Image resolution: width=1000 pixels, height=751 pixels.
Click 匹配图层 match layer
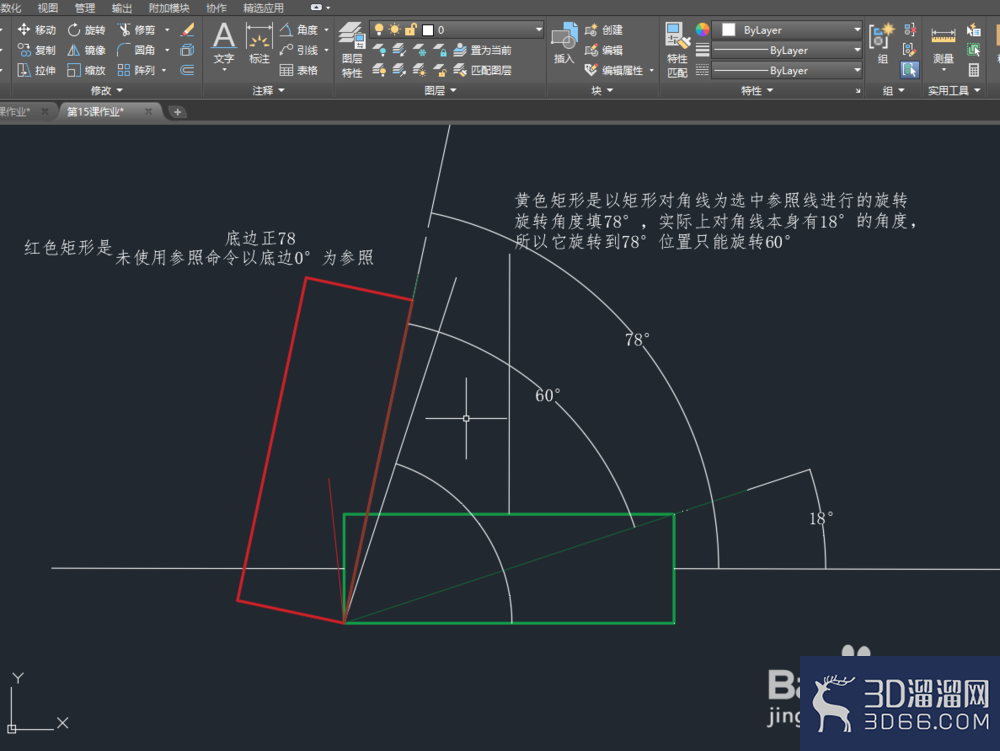point(483,70)
